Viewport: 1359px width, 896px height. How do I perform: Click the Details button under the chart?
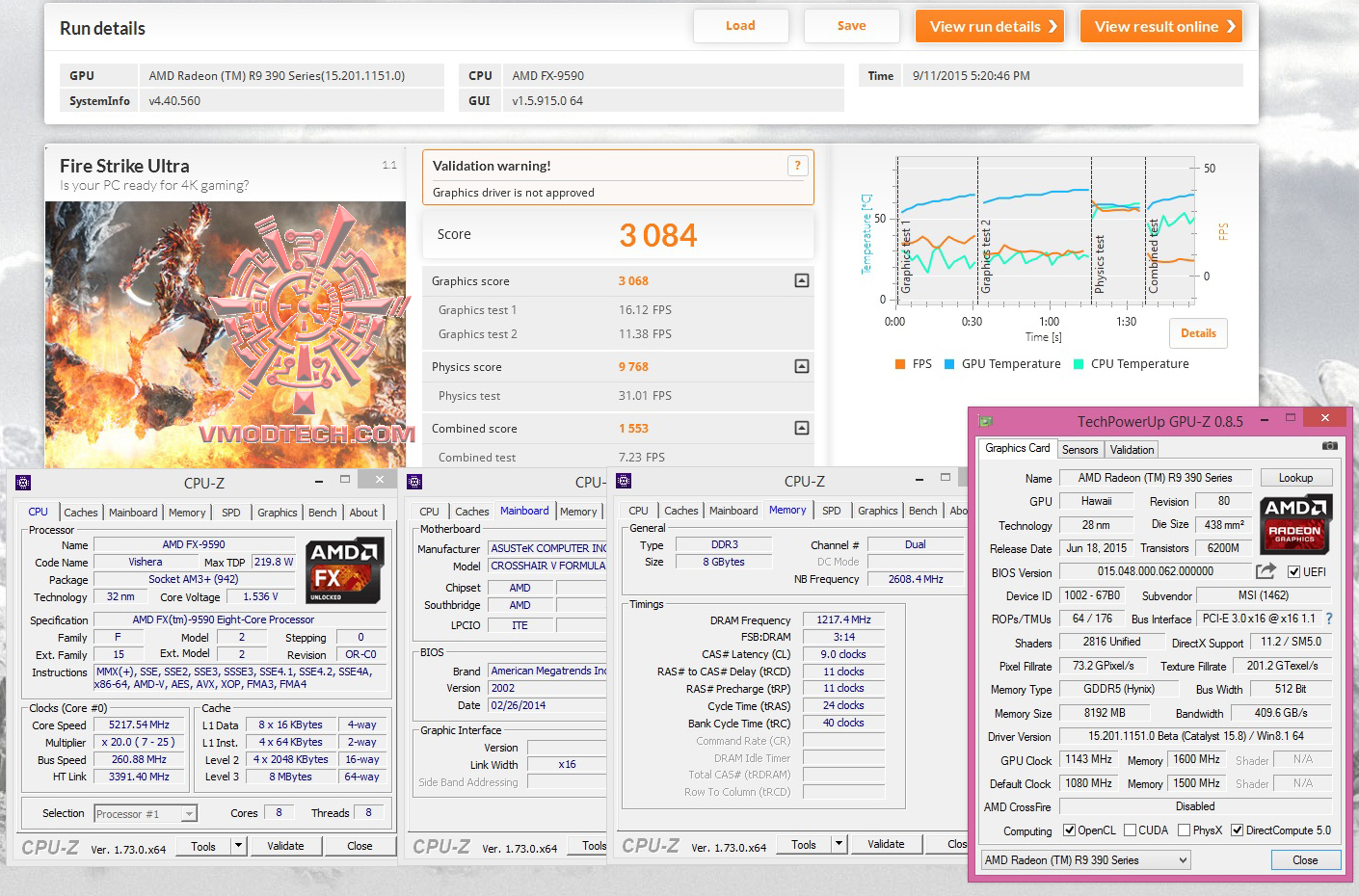(x=1198, y=333)
